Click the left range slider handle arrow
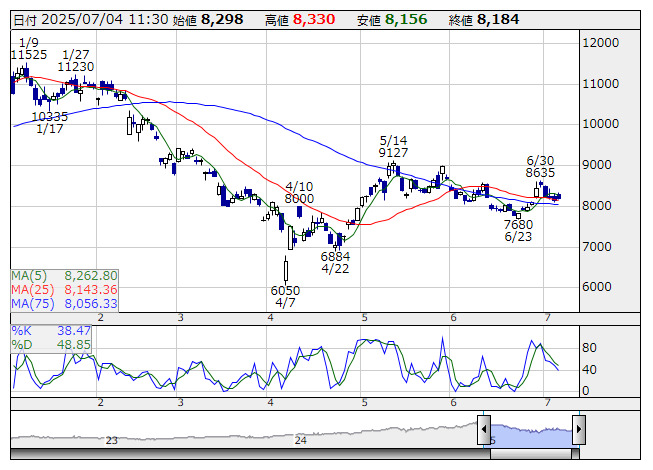Image resolution: width=653 pixels, height=470 pixels. point(484,429)
